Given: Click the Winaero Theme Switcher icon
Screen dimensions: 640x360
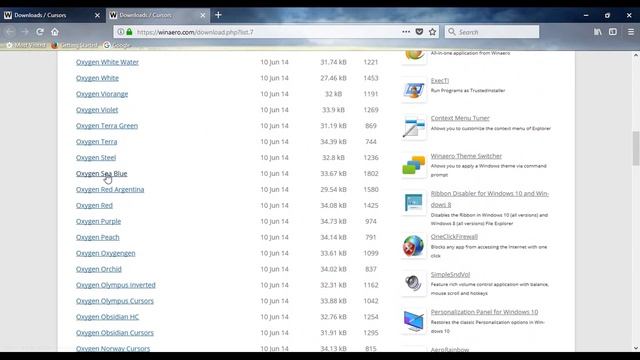Looking at the screenshot, I should (413, 165).
